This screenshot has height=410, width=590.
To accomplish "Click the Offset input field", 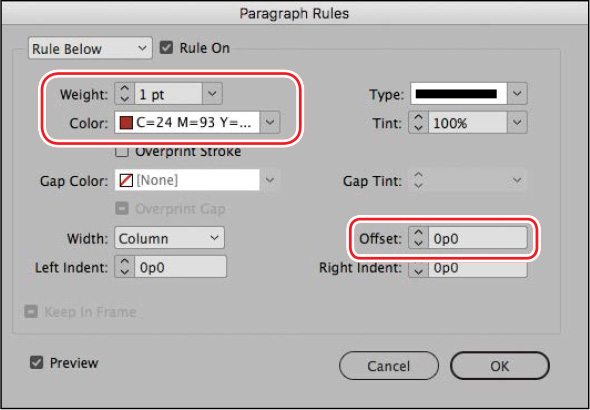I will click(x=478, y=238).
